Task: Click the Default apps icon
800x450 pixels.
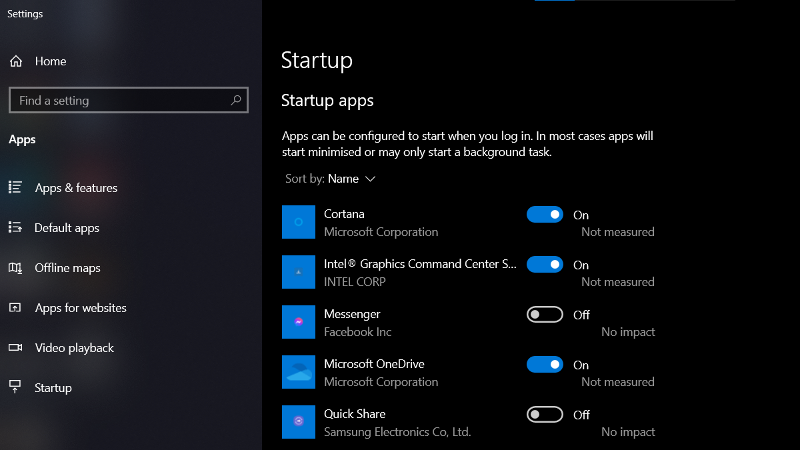Action: pyautogui.click(x=15, y=227)
